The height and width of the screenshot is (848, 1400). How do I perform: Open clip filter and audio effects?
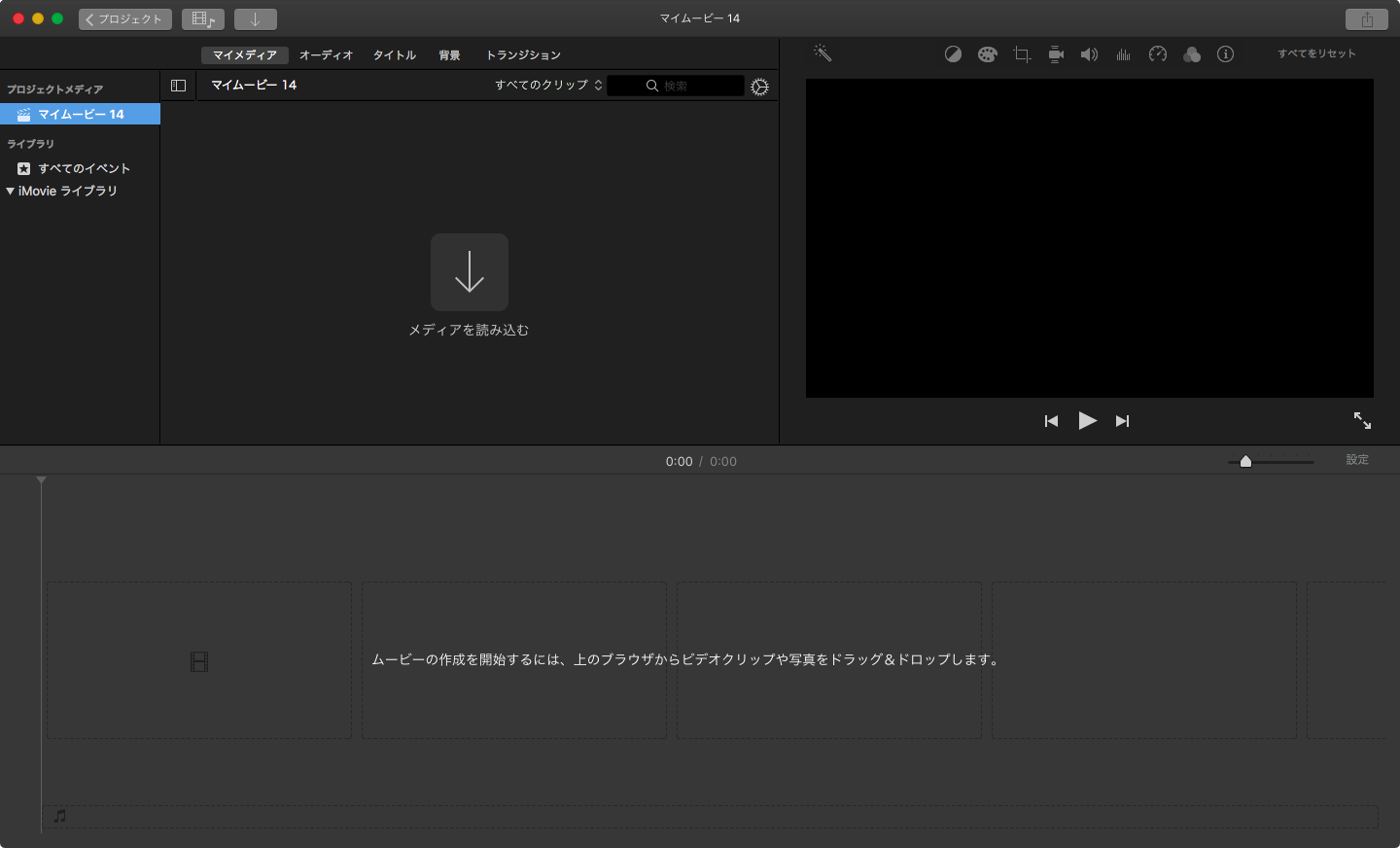[1192, 54]
